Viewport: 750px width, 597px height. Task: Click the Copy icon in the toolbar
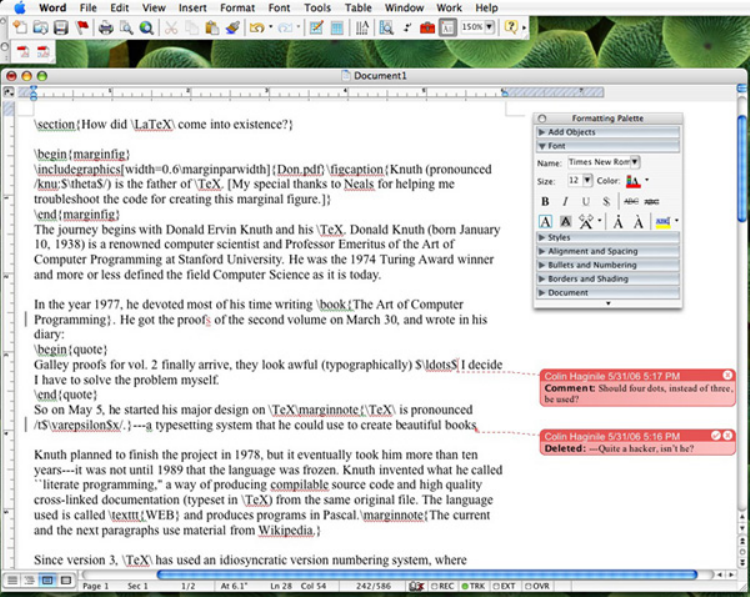pyautogui.click(x=191, y=27)
